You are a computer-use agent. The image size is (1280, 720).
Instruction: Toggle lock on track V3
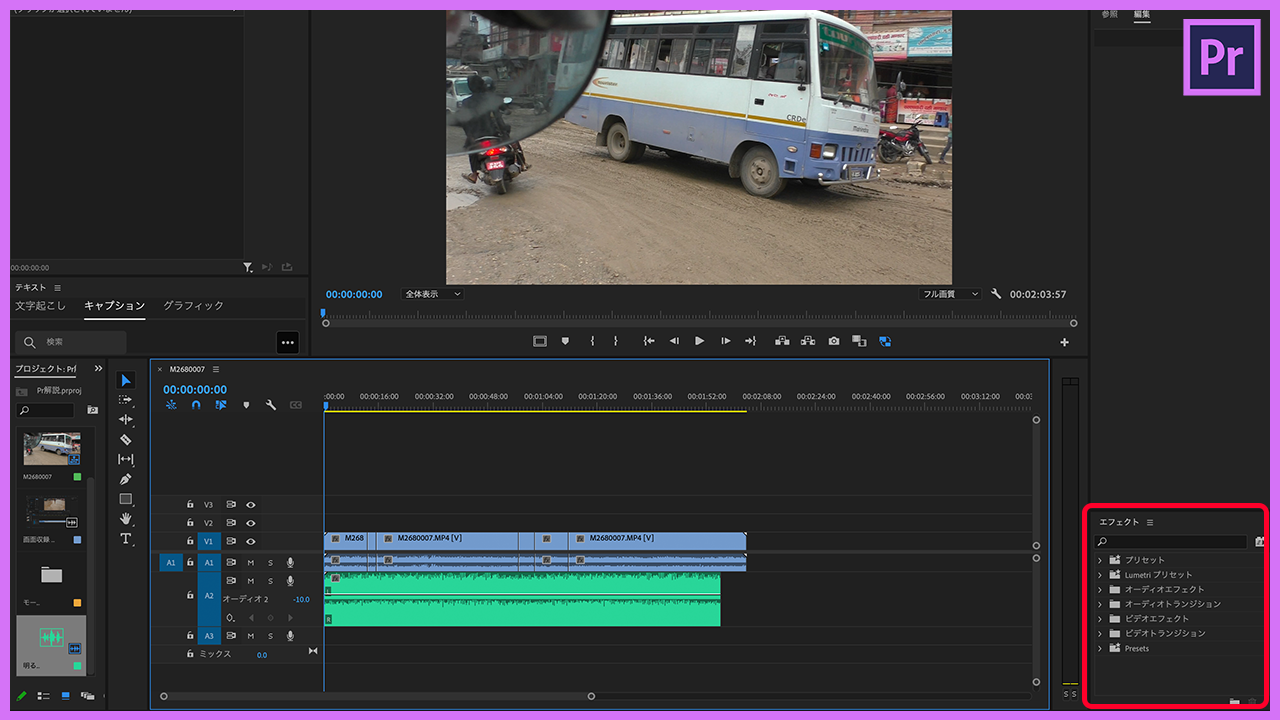[x=190, y=505]
